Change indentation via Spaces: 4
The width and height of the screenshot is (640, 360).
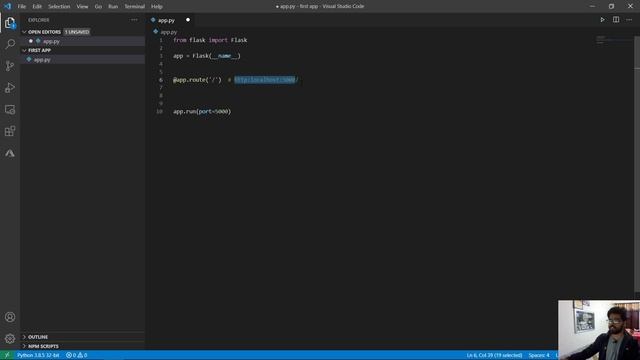(x=539, y=355)
